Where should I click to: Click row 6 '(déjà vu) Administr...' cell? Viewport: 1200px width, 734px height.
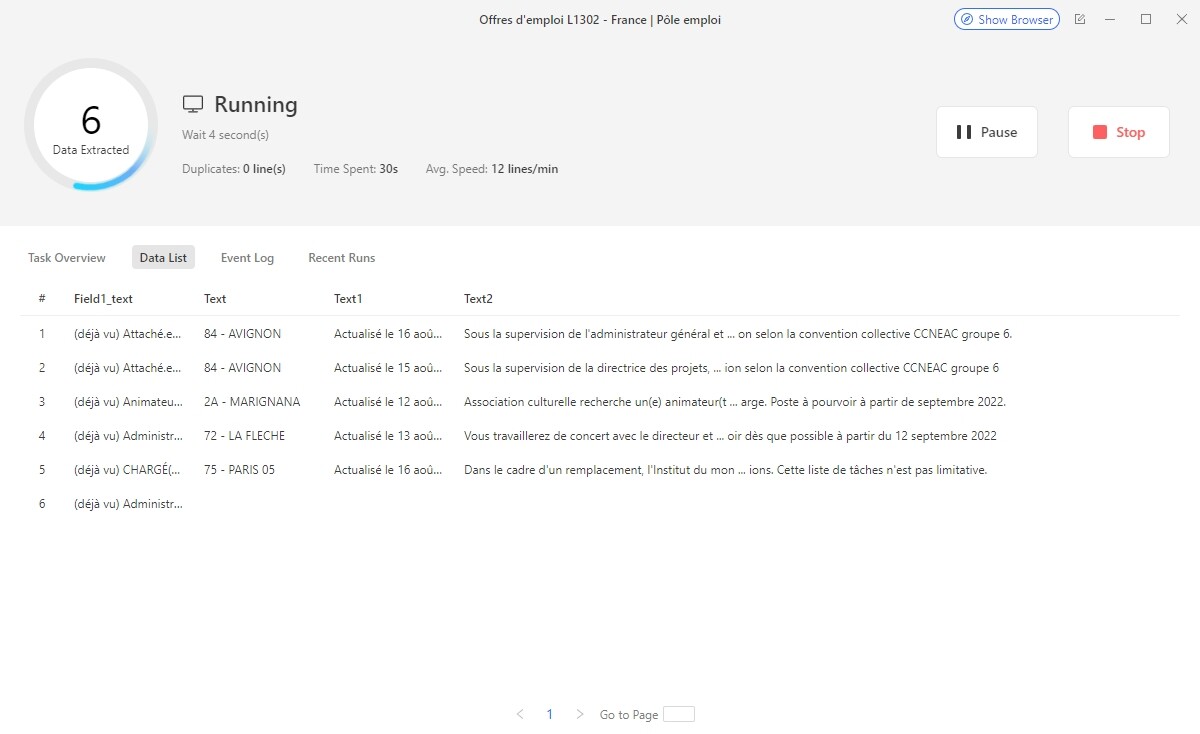[128, 504]
